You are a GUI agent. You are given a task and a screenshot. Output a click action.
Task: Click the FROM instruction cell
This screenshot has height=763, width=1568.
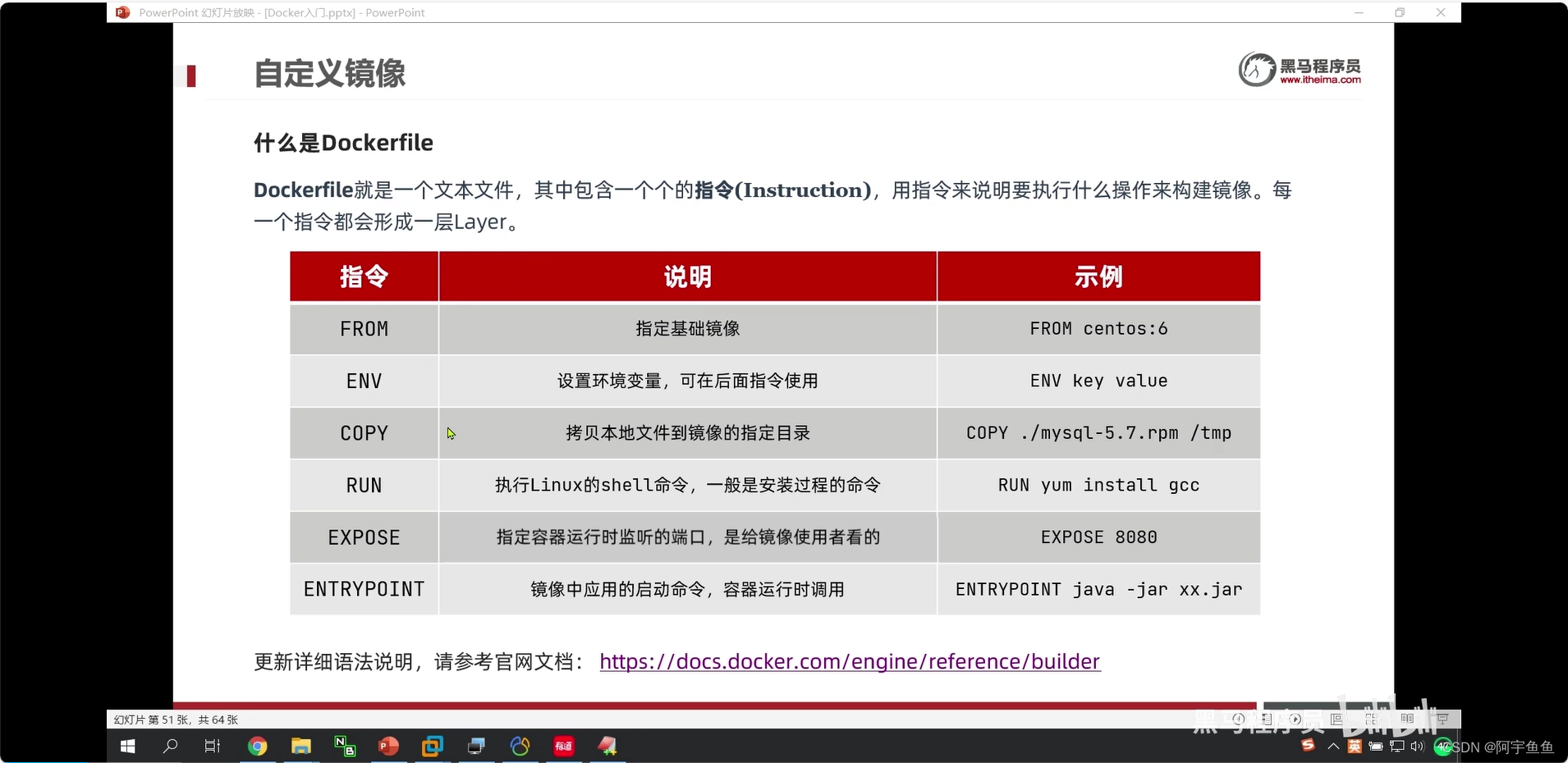pos(364,329)
